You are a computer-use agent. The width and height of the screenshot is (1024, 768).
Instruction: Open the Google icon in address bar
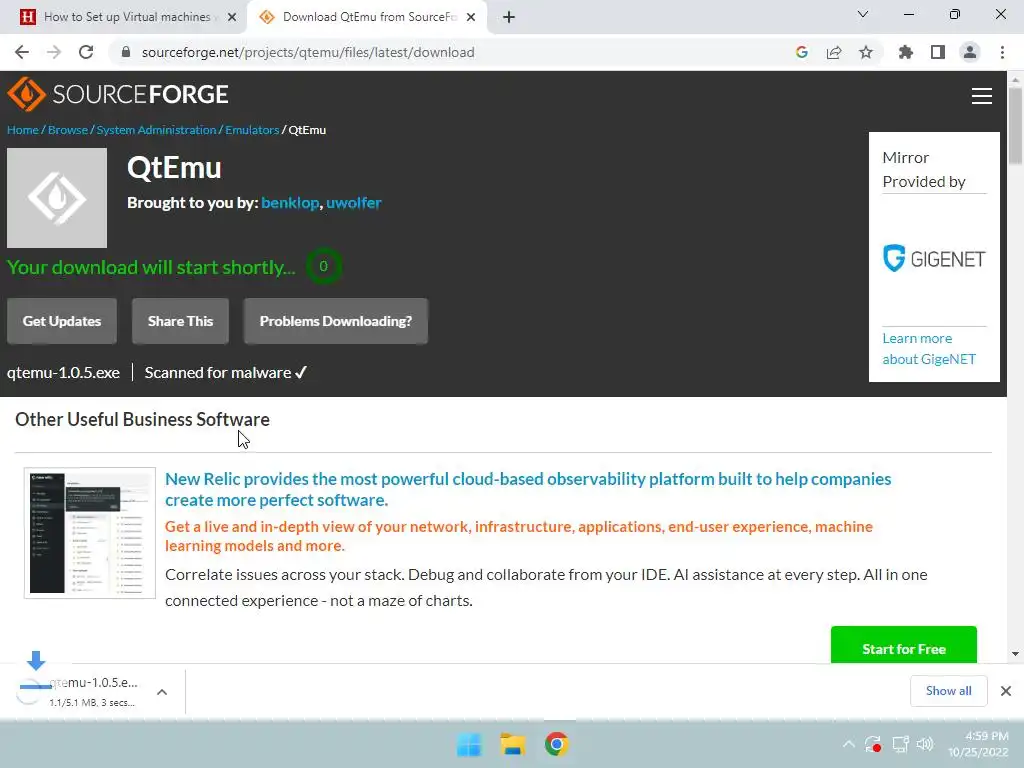(802, 52)
